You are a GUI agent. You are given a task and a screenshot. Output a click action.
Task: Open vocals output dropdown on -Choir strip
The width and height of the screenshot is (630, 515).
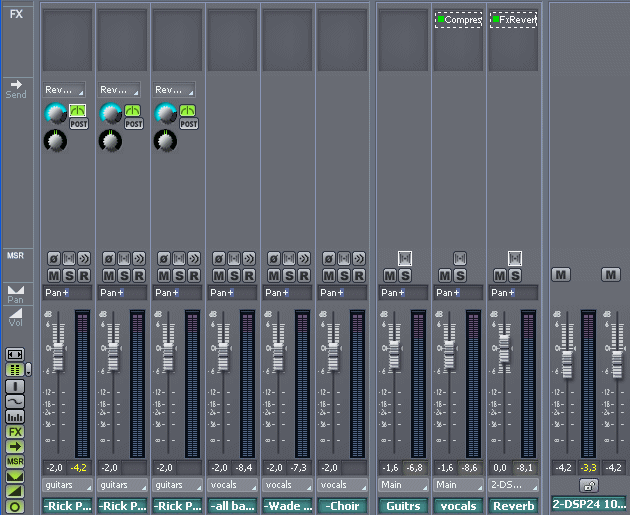342,485
